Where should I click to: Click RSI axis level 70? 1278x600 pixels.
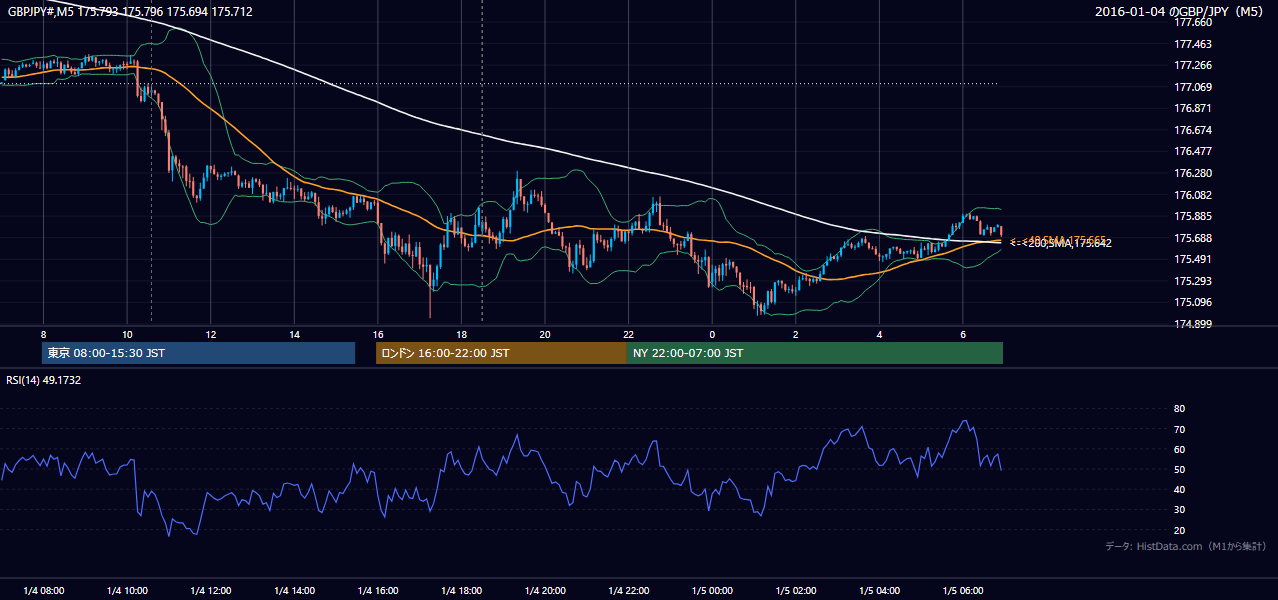point(1179,429)
